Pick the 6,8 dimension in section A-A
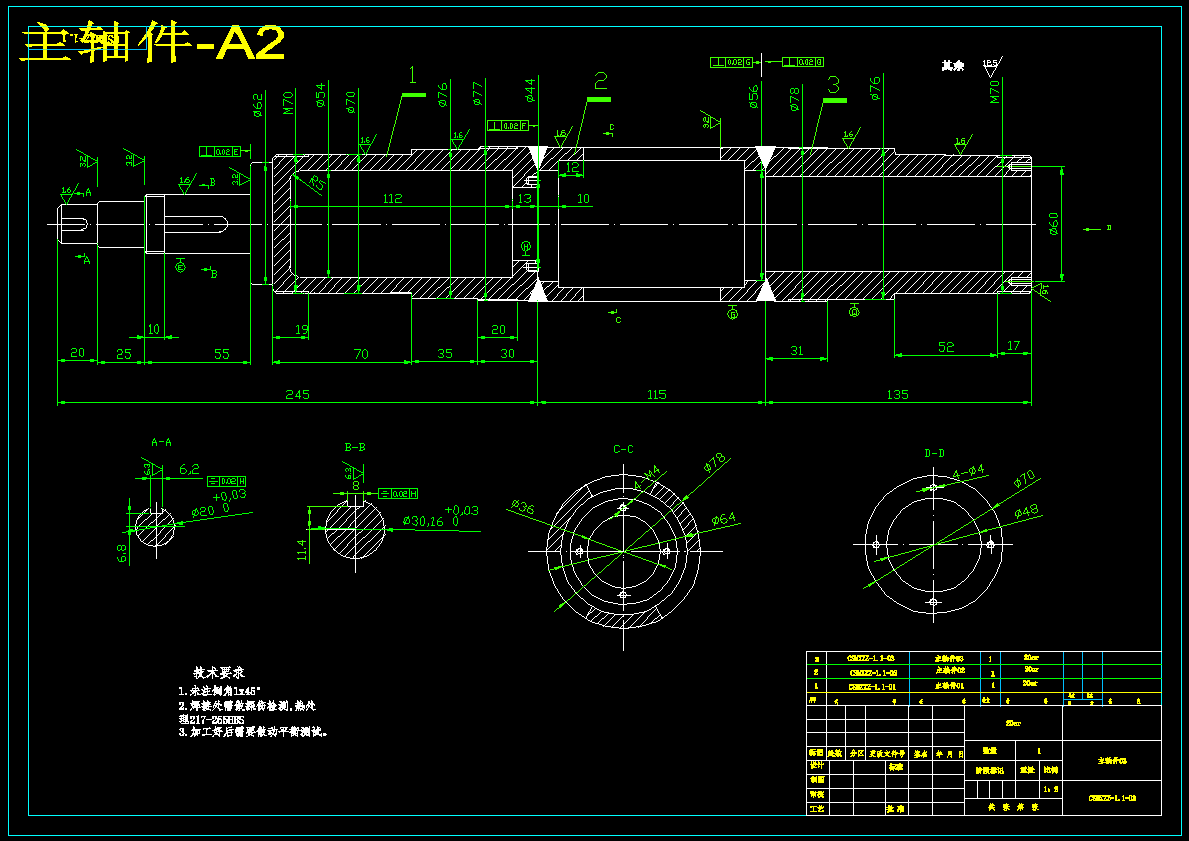This screenshot has width=1189, height=841. pos(122,553)
